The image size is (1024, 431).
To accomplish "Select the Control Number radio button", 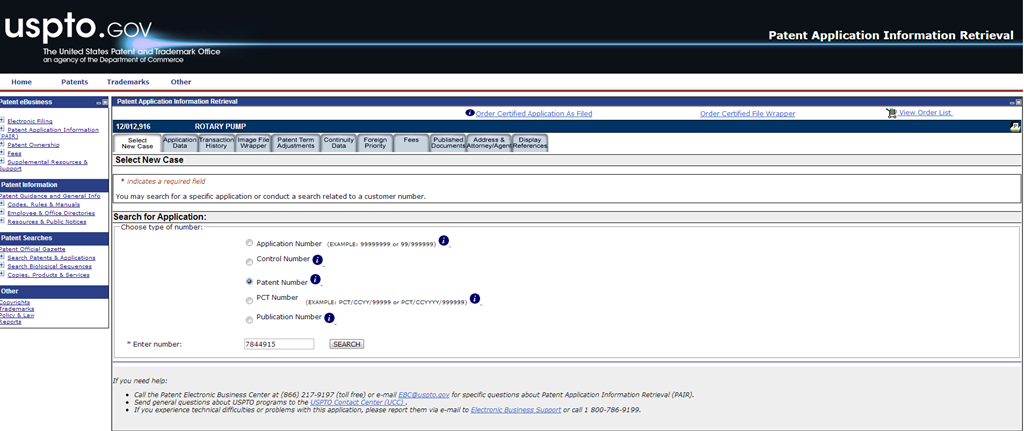I will [249, 262].
